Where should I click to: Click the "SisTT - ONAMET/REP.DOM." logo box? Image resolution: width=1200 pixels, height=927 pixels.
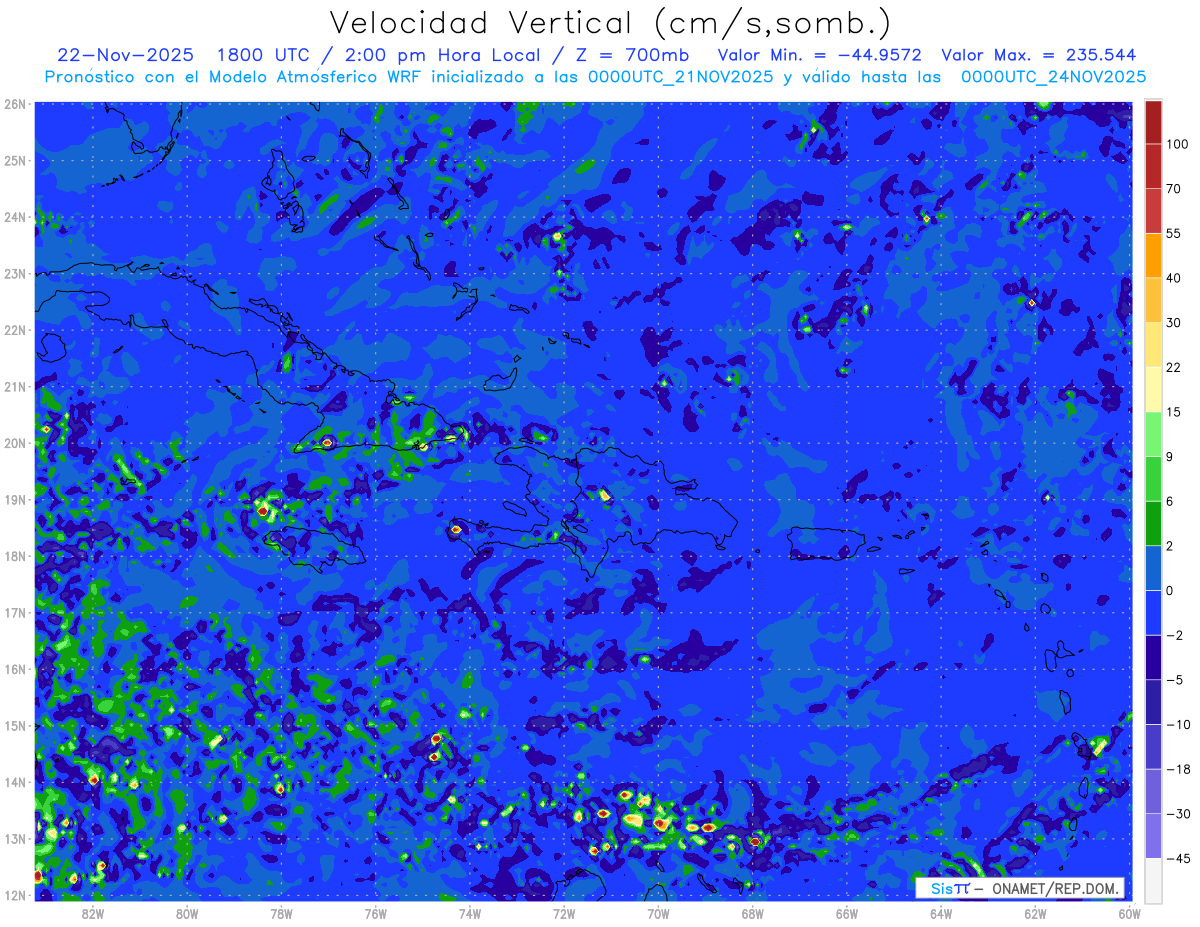(1020, 888)
